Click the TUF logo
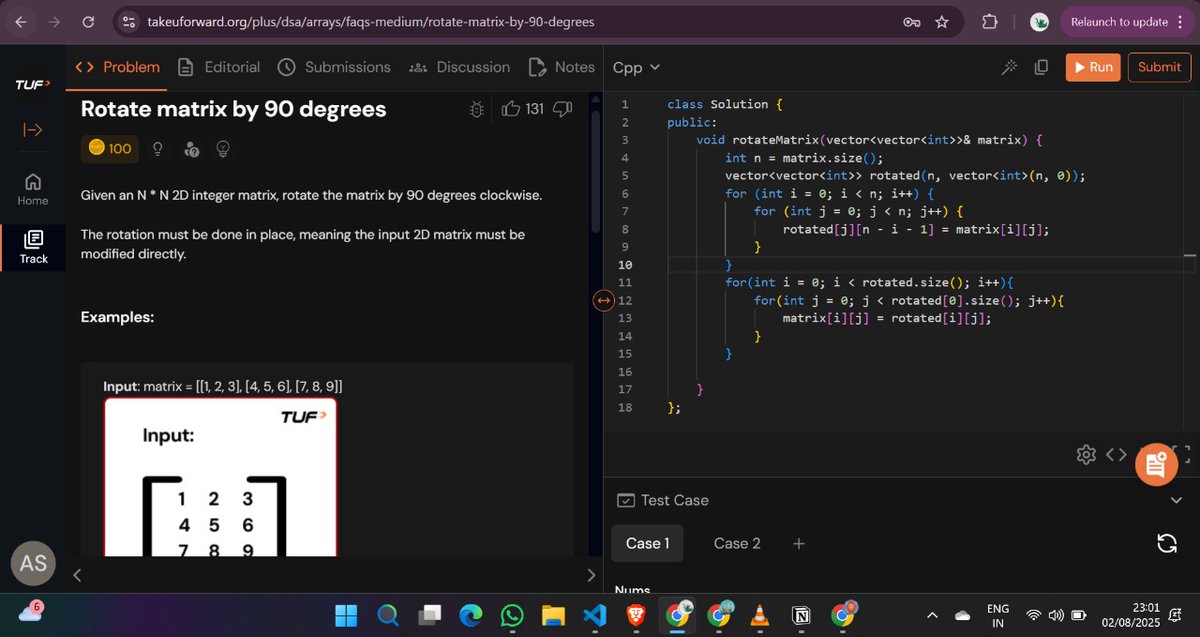 33,85
